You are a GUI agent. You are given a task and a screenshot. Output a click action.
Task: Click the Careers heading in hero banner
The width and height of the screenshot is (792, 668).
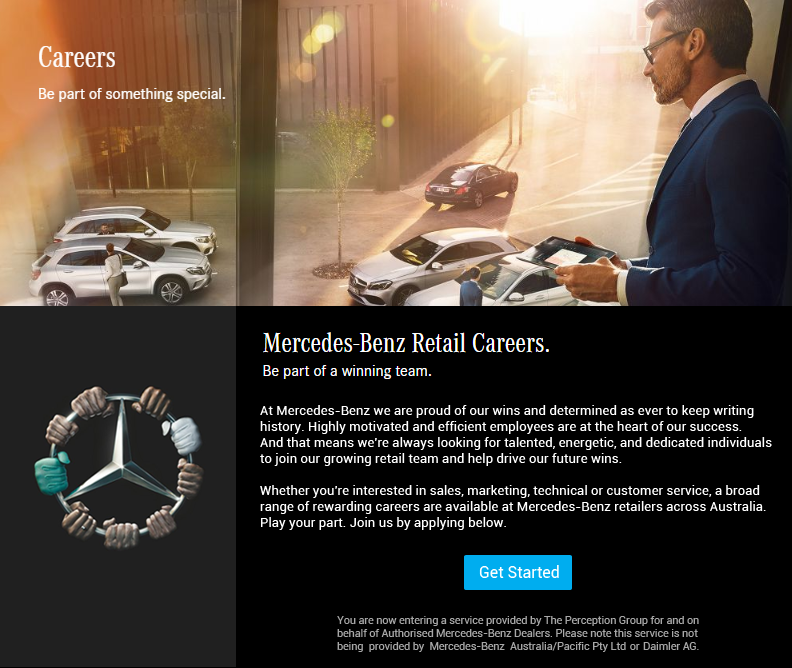(x=77, y=57)
